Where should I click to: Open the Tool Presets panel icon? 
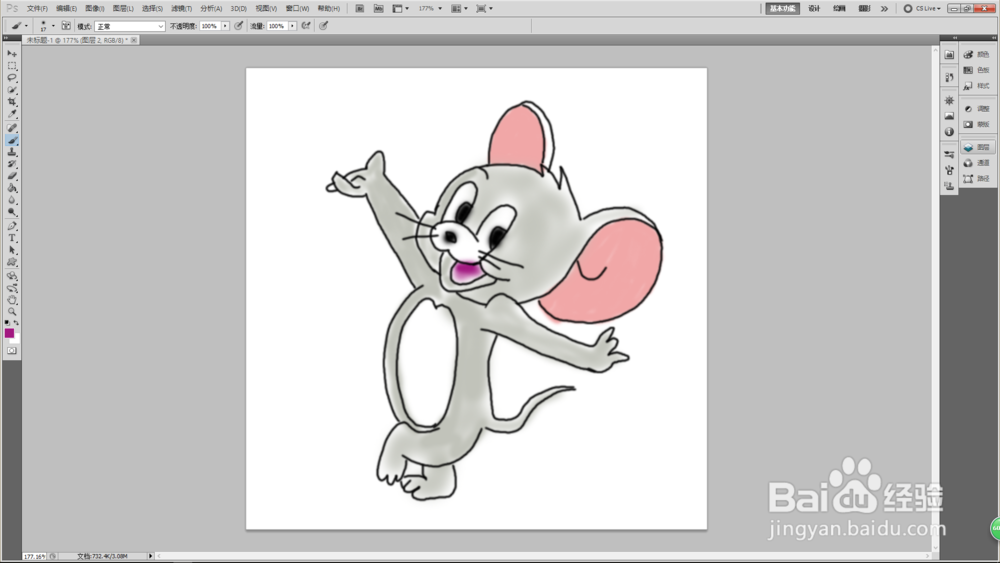pos(949,155)
